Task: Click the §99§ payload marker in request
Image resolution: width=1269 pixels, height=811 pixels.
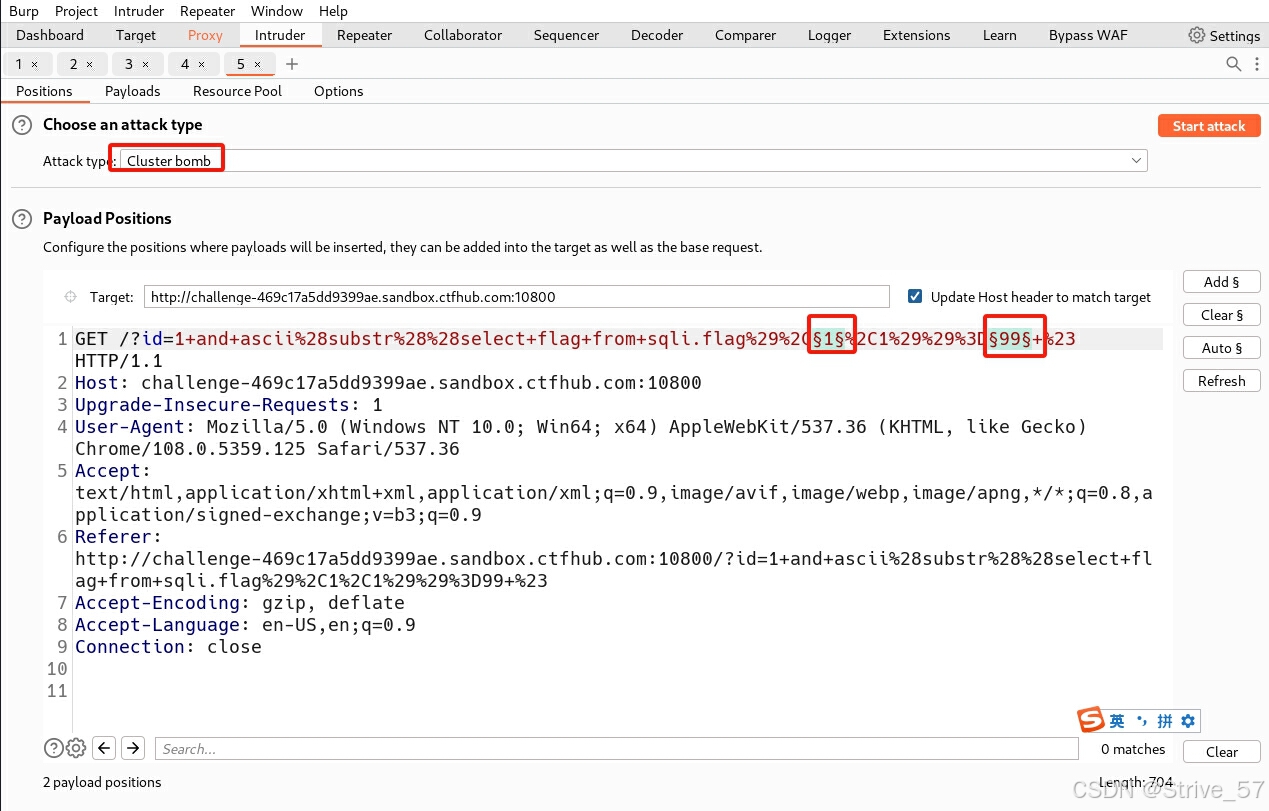Action: point(1010,339)
